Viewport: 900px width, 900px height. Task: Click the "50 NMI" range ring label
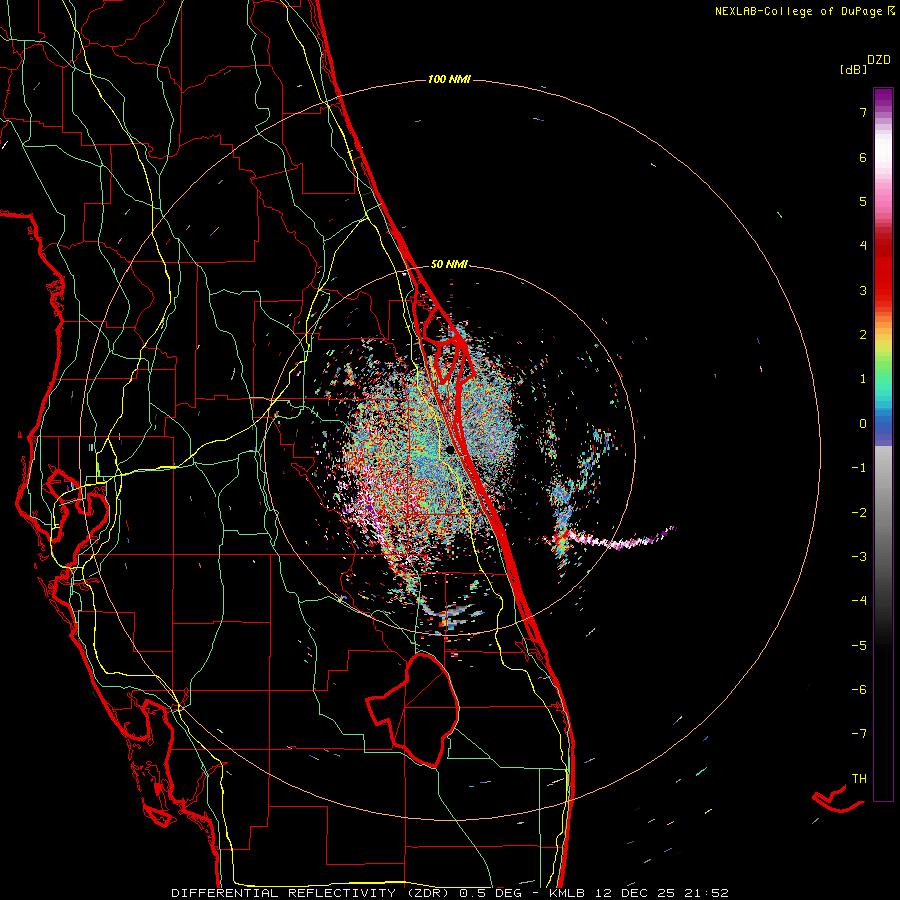pos(449,264)
